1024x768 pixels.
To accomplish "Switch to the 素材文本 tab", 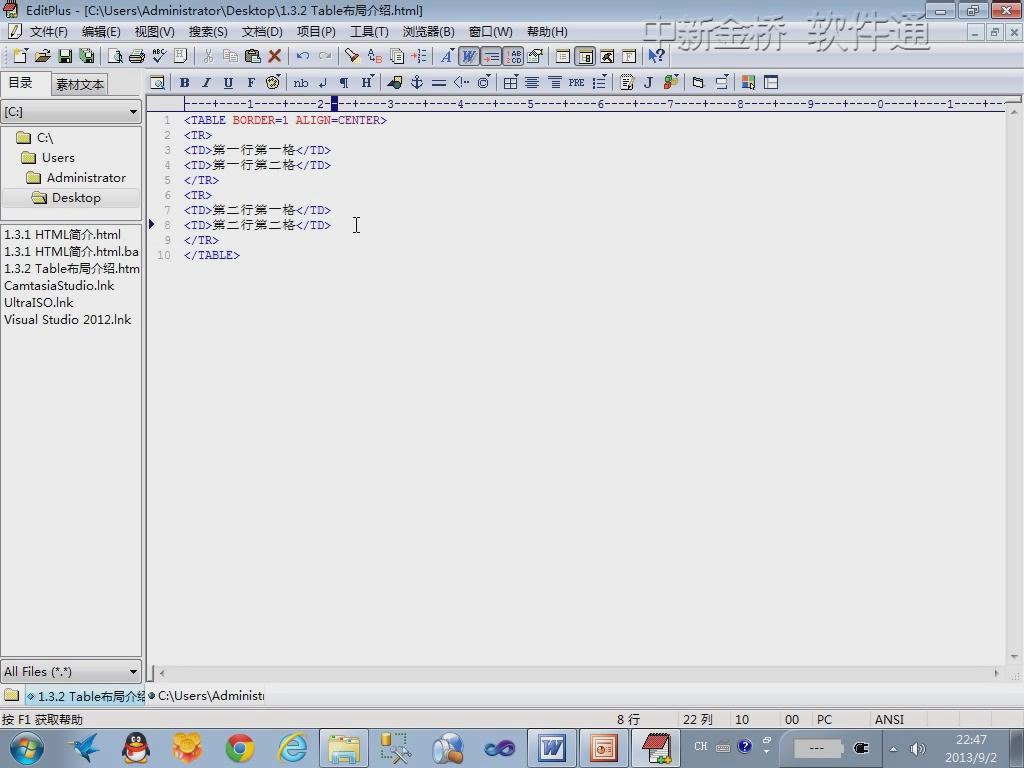I will (79, 84).
